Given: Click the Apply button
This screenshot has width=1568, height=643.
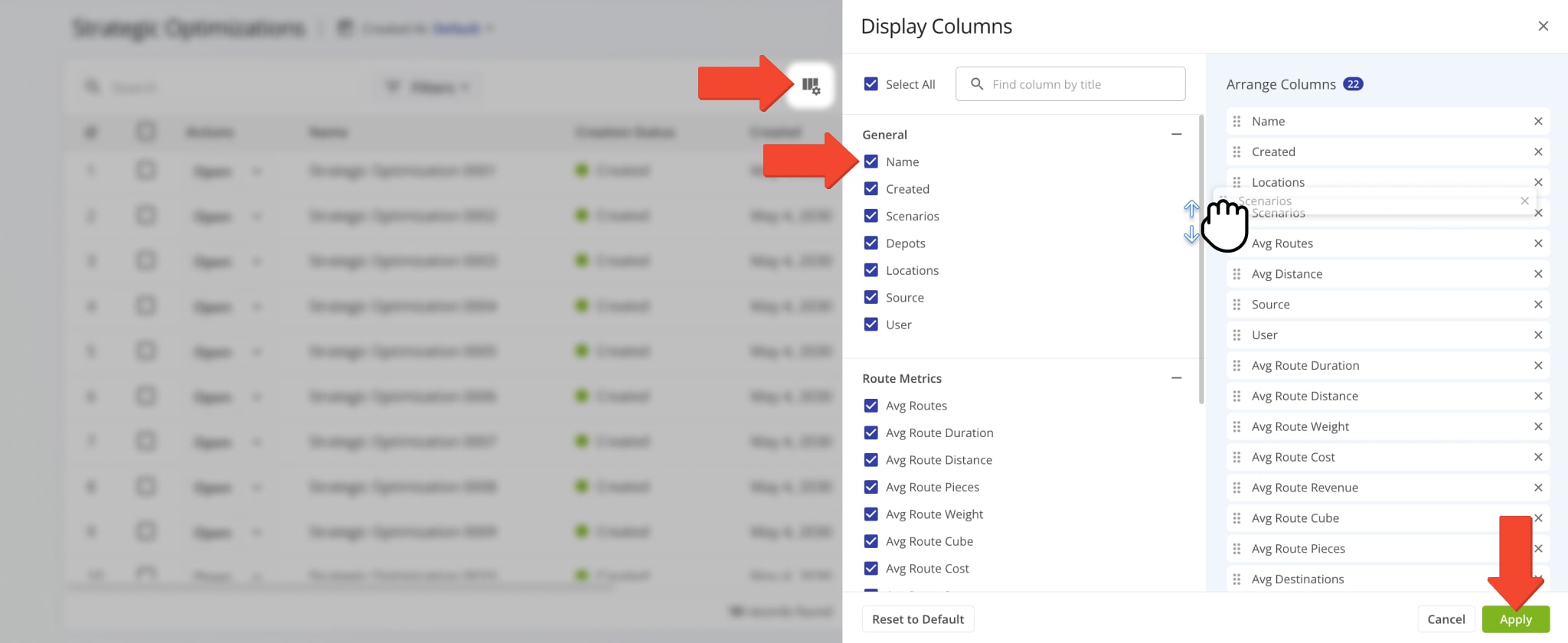Looking at the screenshot, I should (1515, 619).
